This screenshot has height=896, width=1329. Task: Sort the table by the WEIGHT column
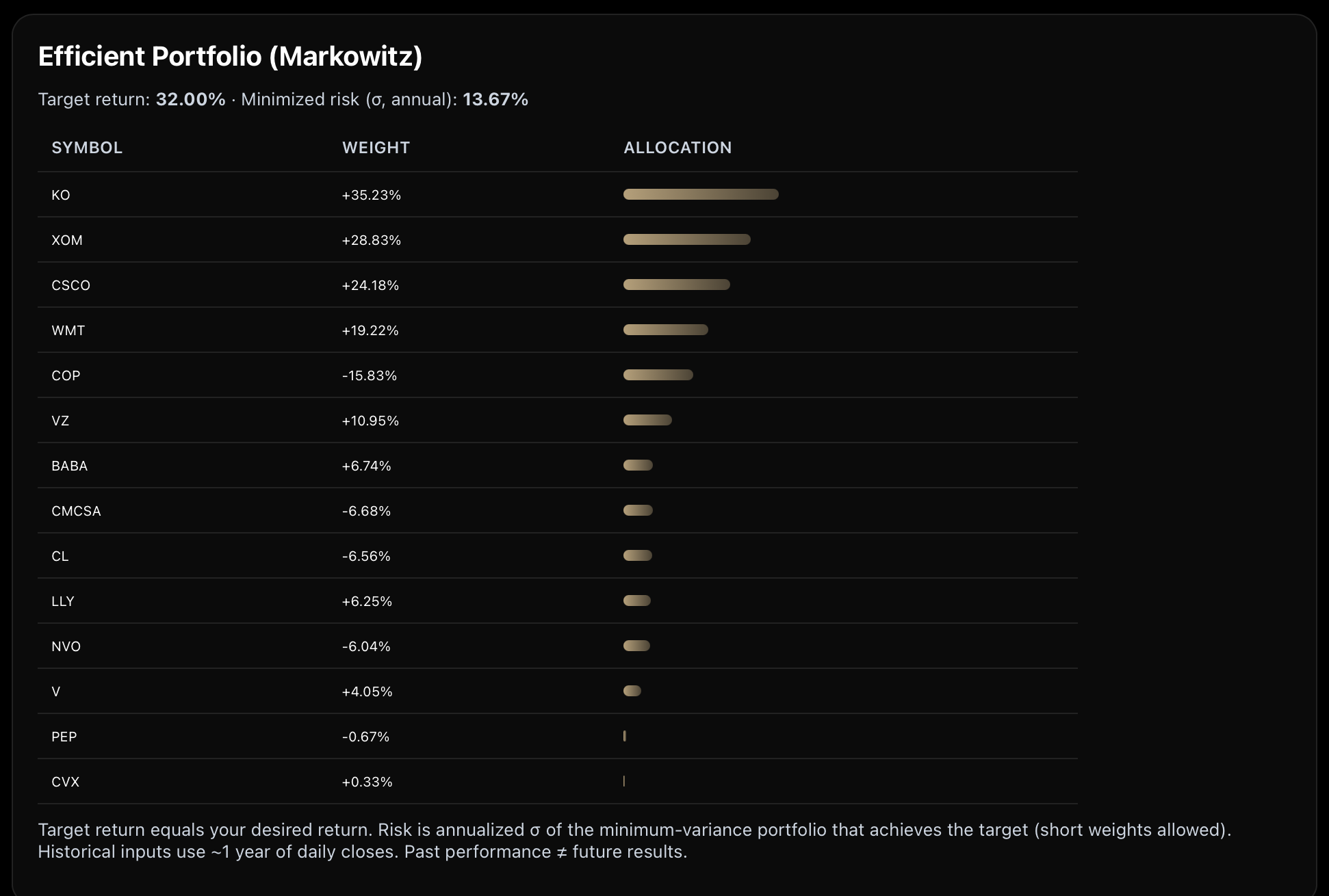tap(376, 147)
